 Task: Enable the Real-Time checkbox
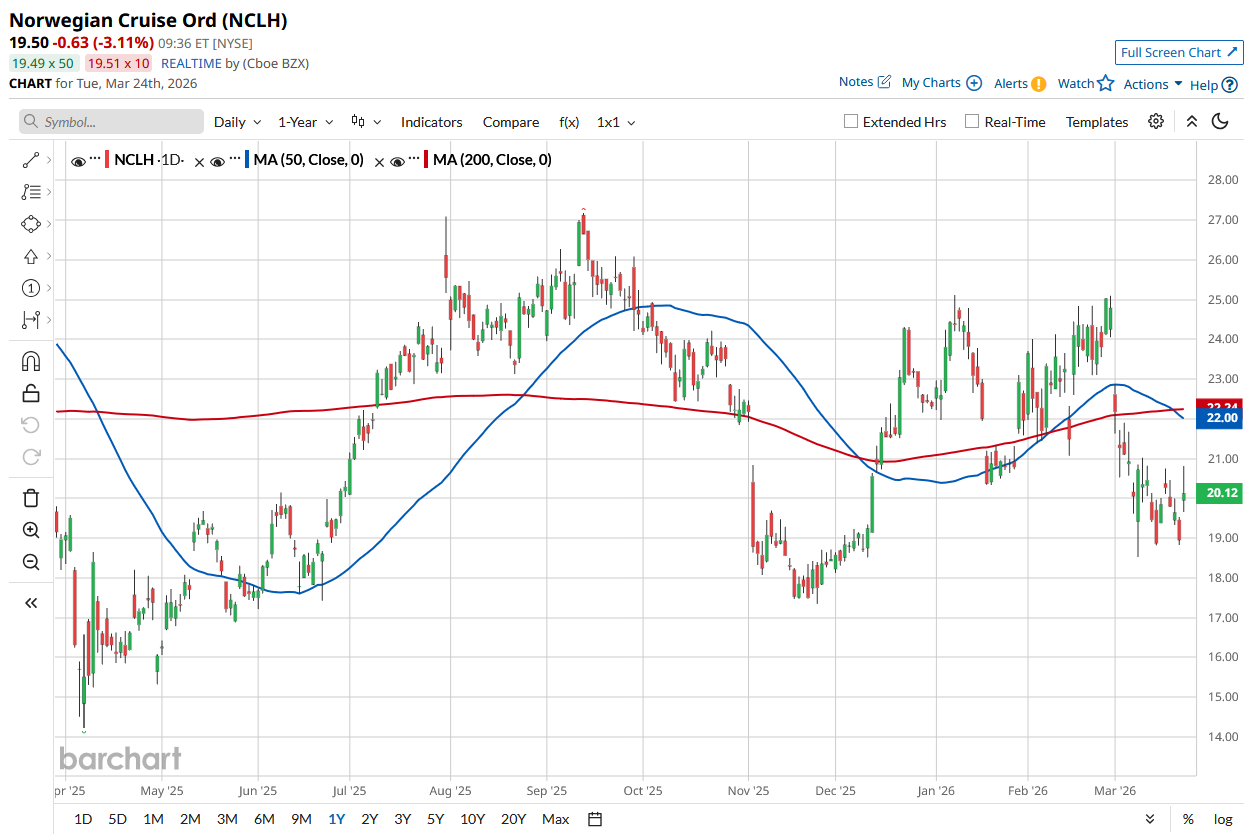click(972, 122)
